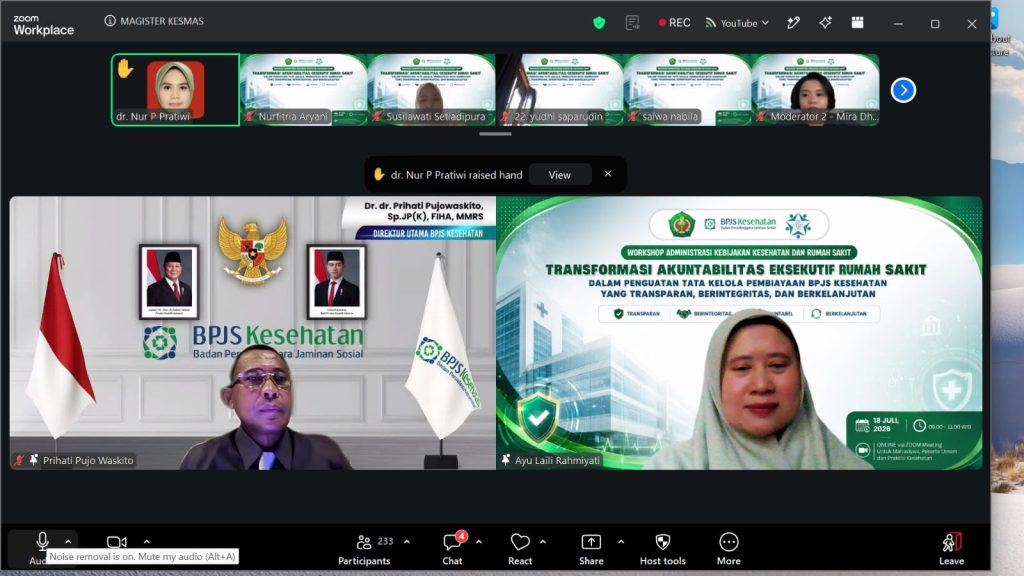1024x576 pixels.
Task: Click pin icon on Ayu Laili Rahmiyati
Action: click(x=505, y=460)
